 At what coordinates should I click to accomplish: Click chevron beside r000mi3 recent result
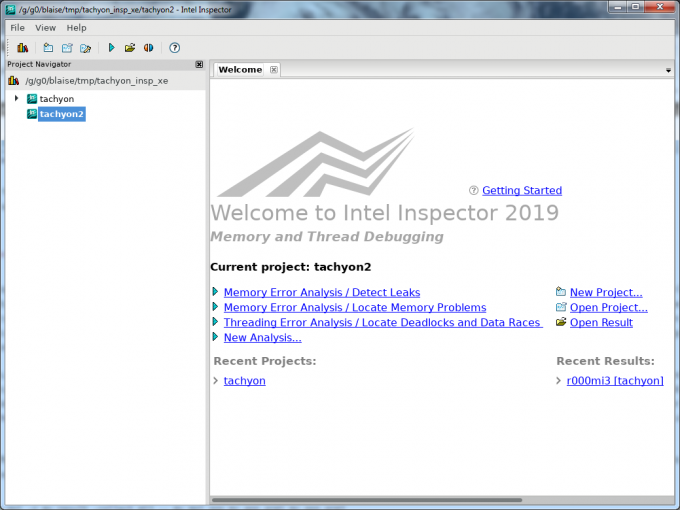(x=559, y=381)
